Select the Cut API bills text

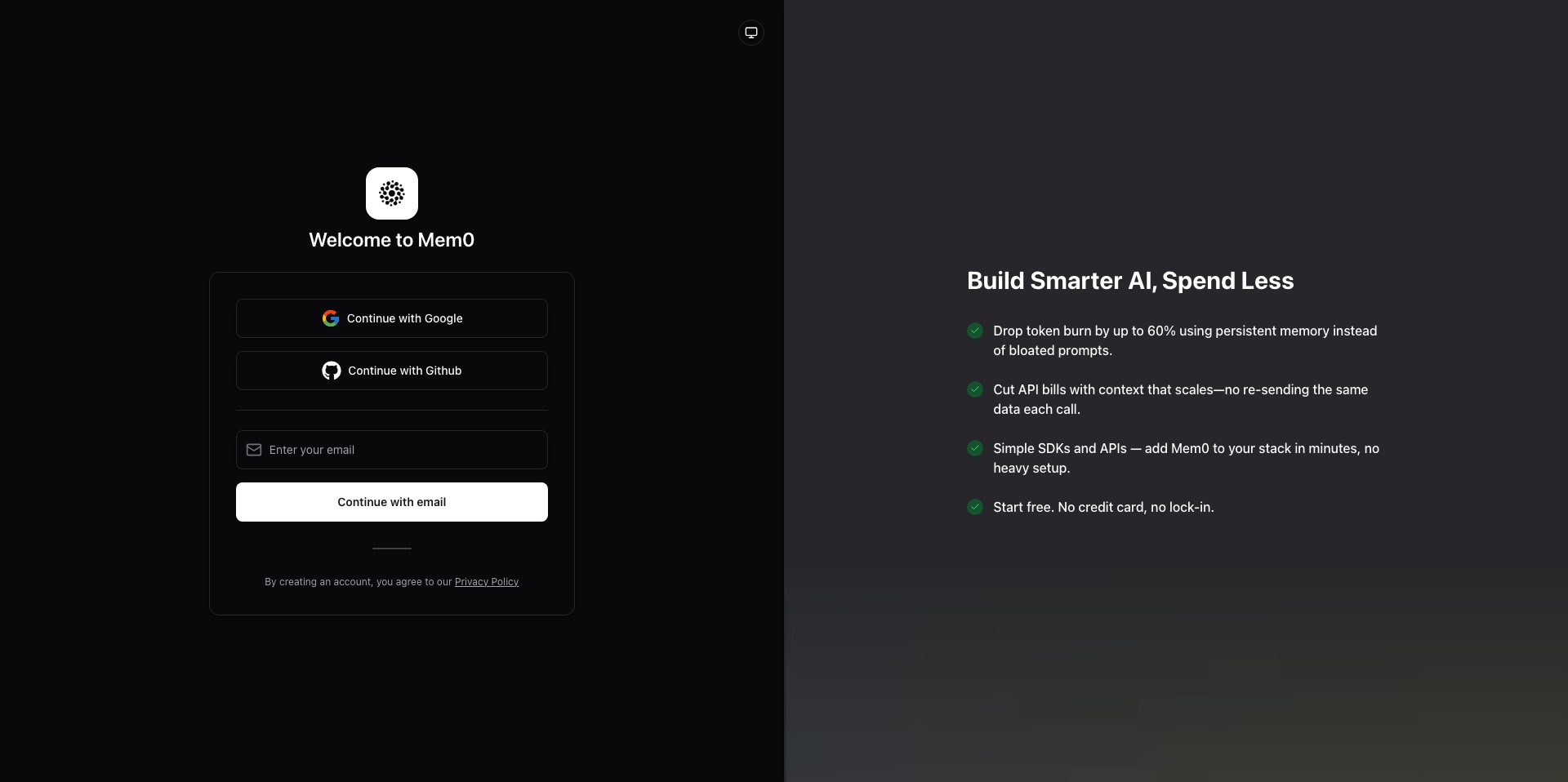tap(1181, 399)
